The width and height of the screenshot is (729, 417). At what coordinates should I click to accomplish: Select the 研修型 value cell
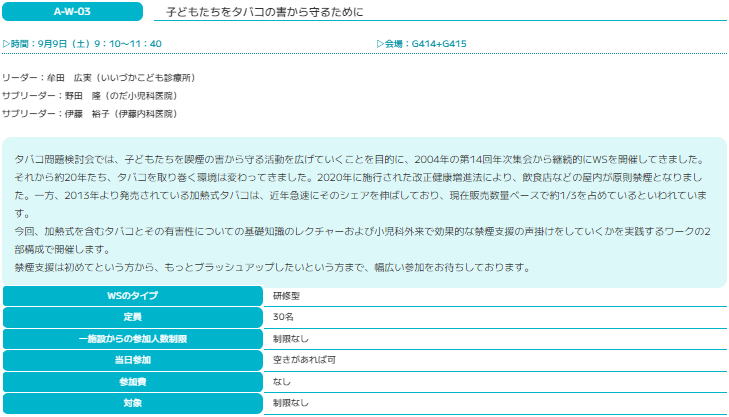(289, 296)
